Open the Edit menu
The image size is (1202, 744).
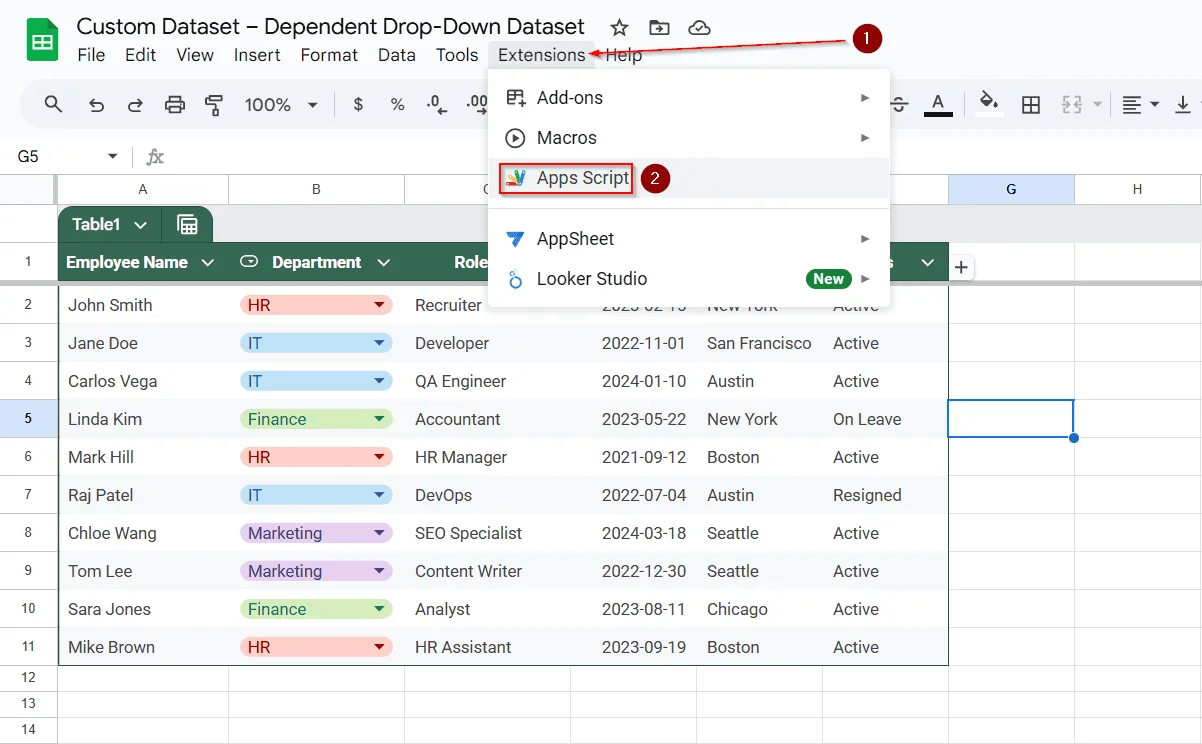click(x=141, y=55)
